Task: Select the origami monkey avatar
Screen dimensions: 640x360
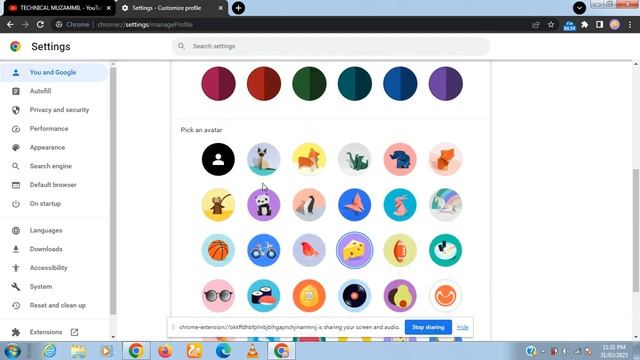Action: 218,204
